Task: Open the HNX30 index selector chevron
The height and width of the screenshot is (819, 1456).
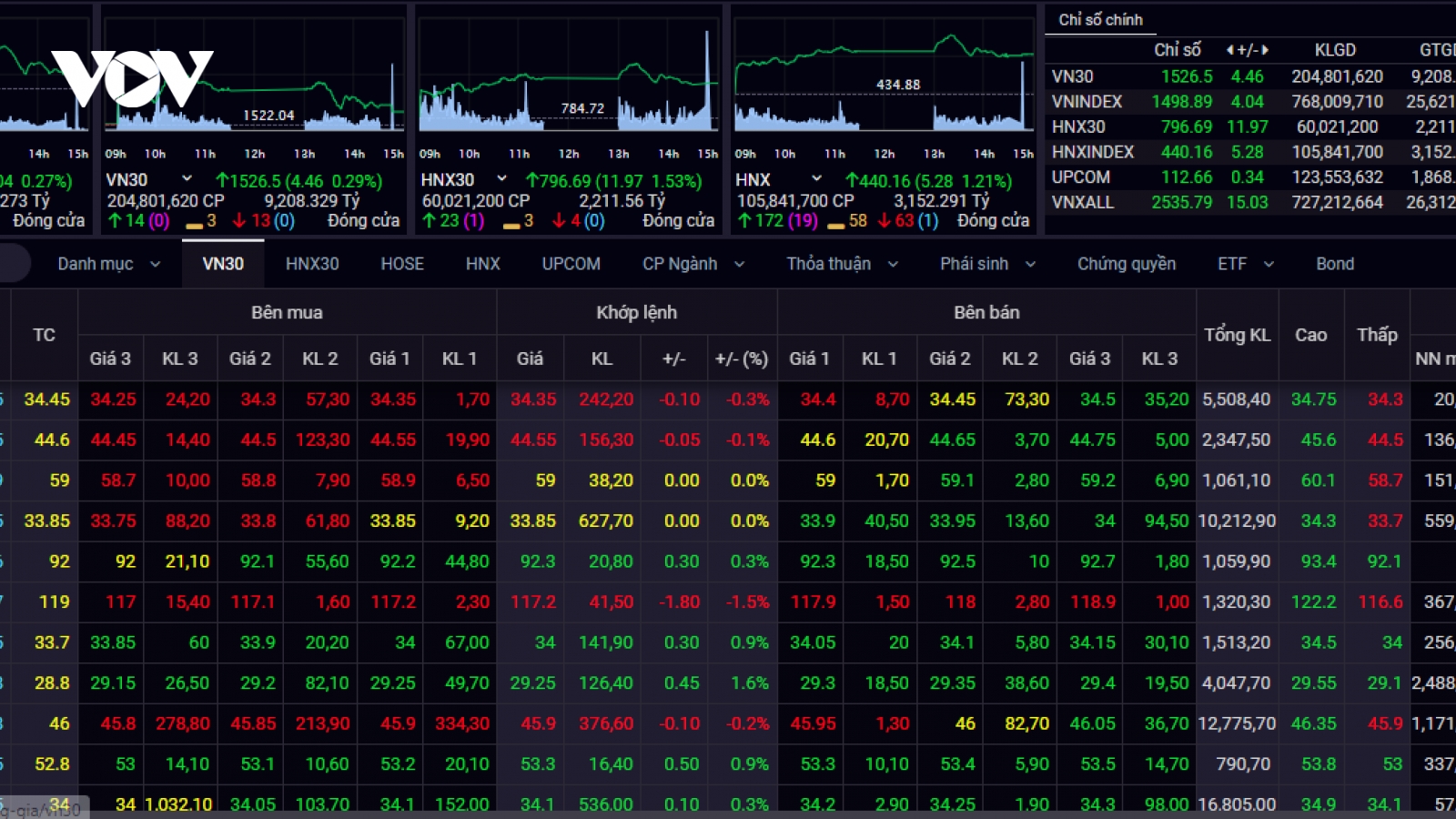Action: (x=501, y=178)
